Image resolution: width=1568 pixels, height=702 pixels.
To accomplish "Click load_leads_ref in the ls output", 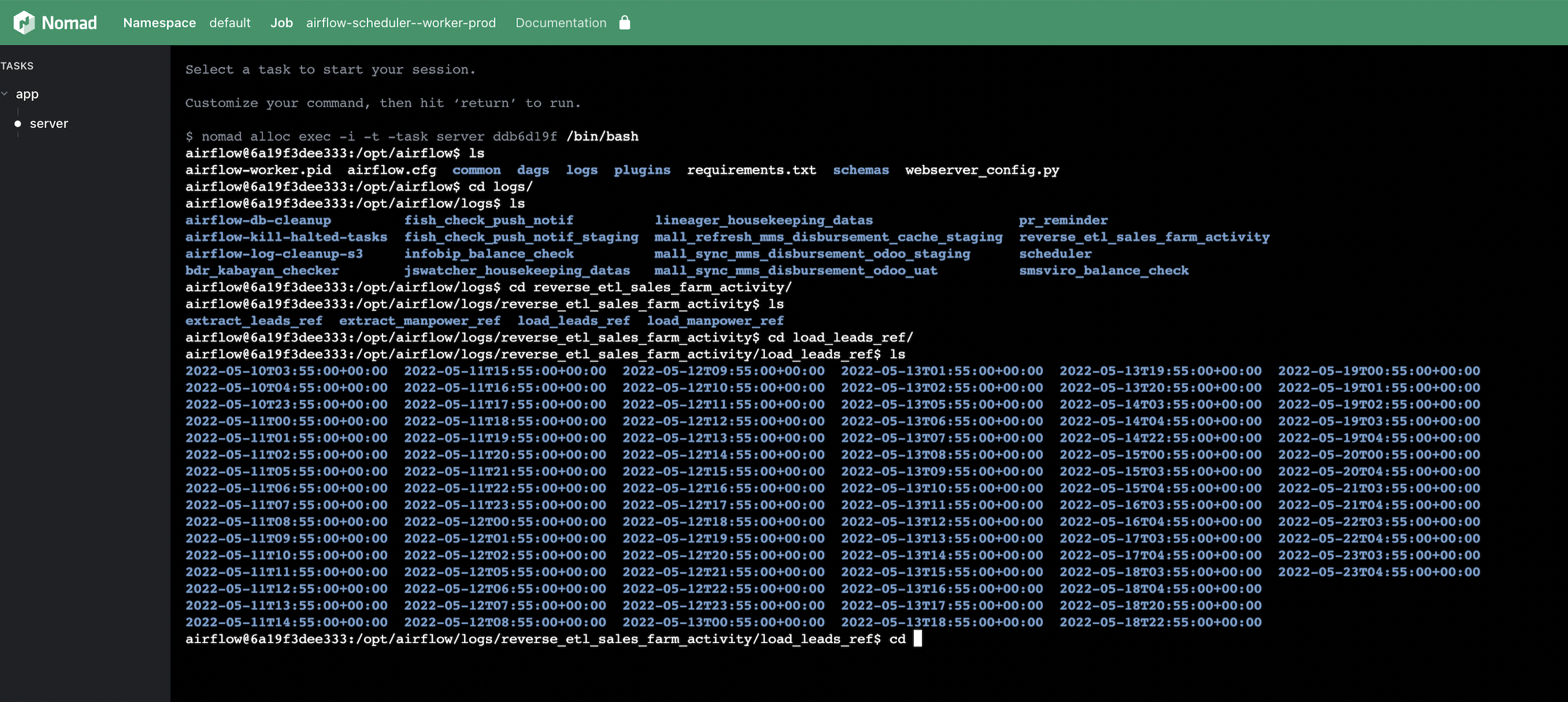I will pyautogui.click(x=573, y=321).
